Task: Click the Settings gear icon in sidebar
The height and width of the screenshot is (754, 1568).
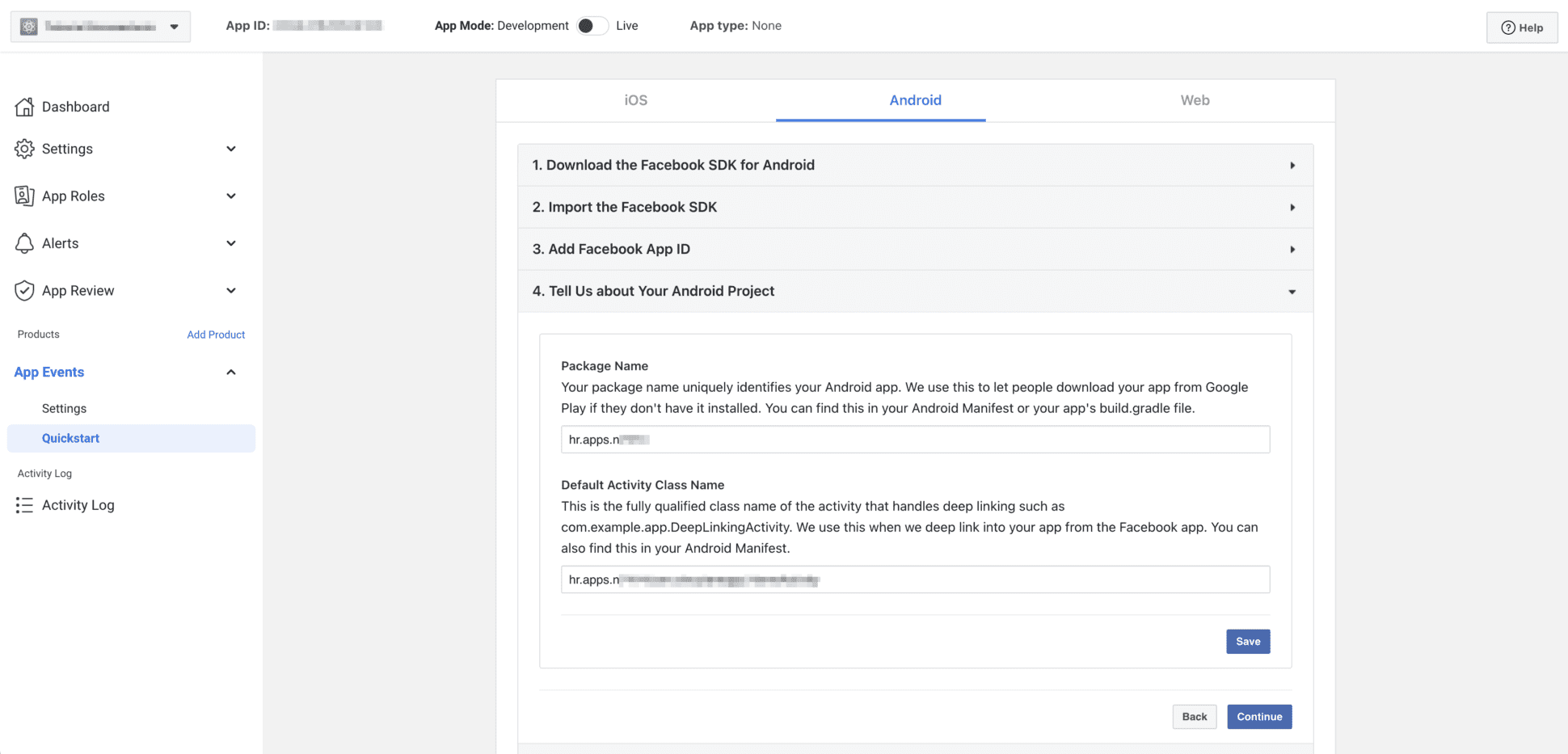Action: click(24, 149)
